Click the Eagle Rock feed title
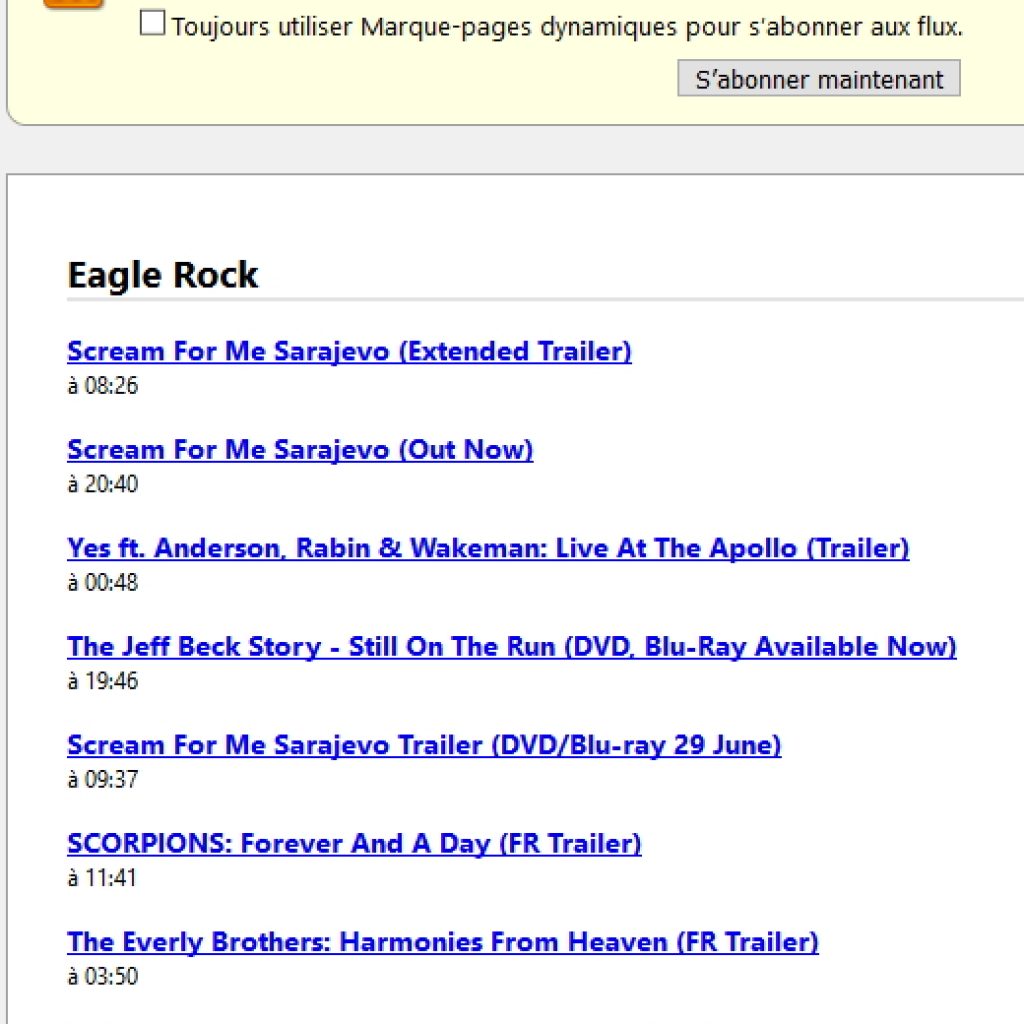This screenshot has height=1024, width=1024. coord(163,275)
